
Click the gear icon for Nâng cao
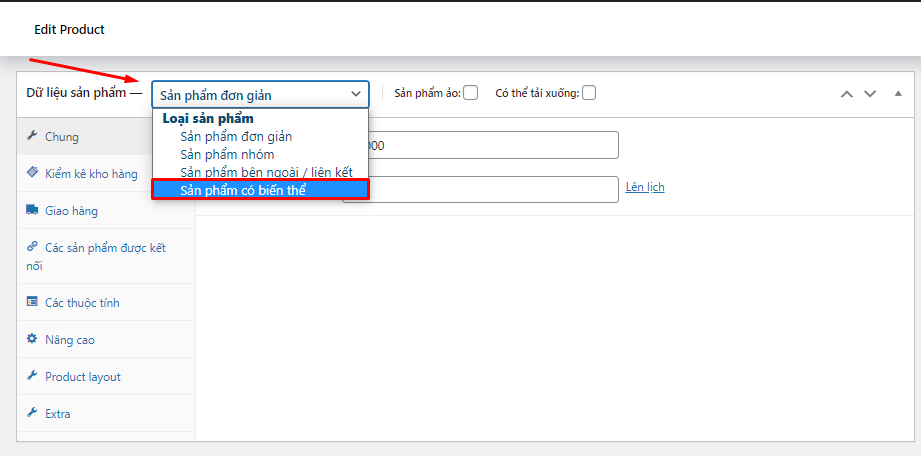[32, 339]
